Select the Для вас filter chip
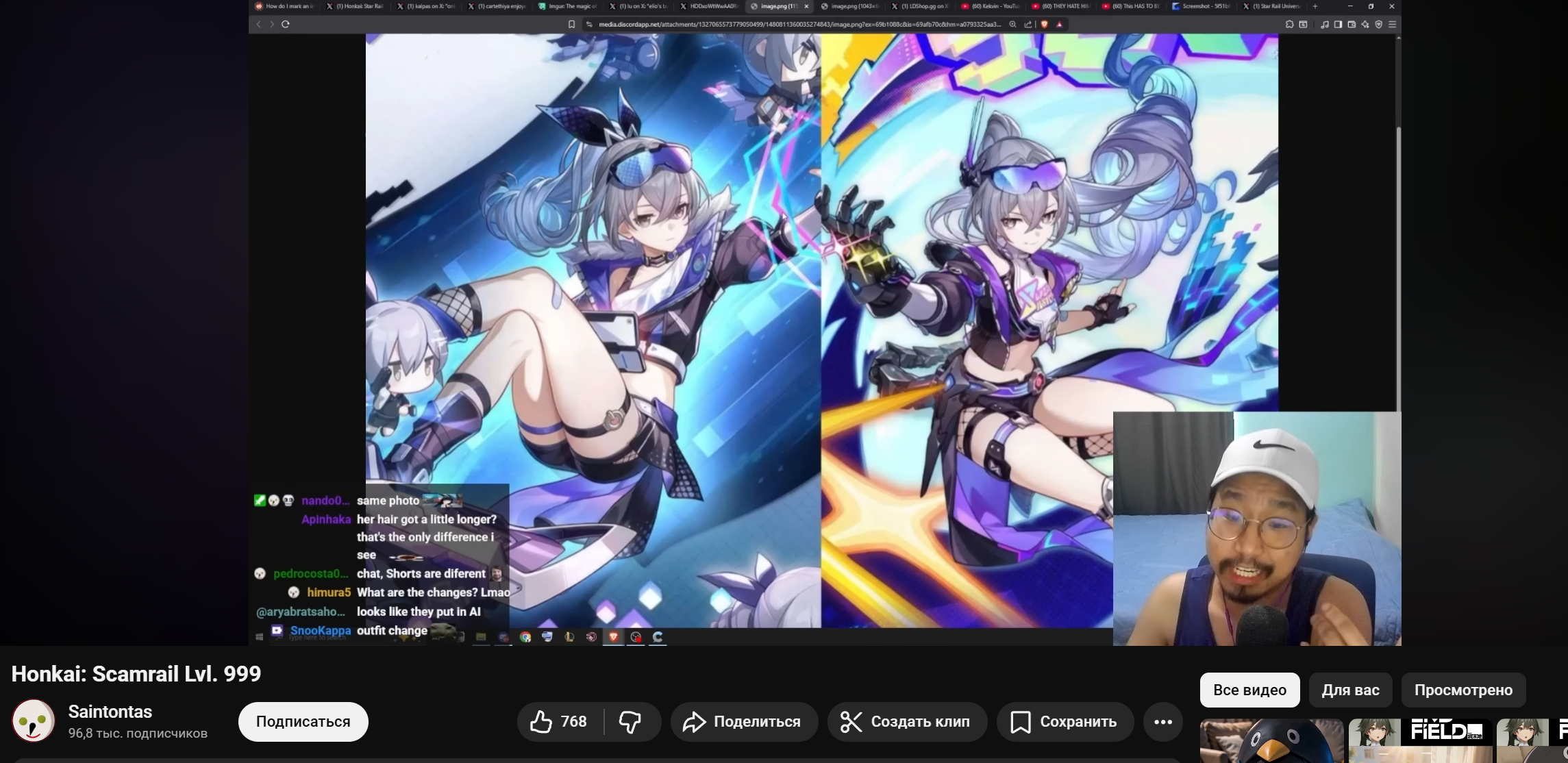This screenshot has width=1568, height=763. click(1350, 690)
